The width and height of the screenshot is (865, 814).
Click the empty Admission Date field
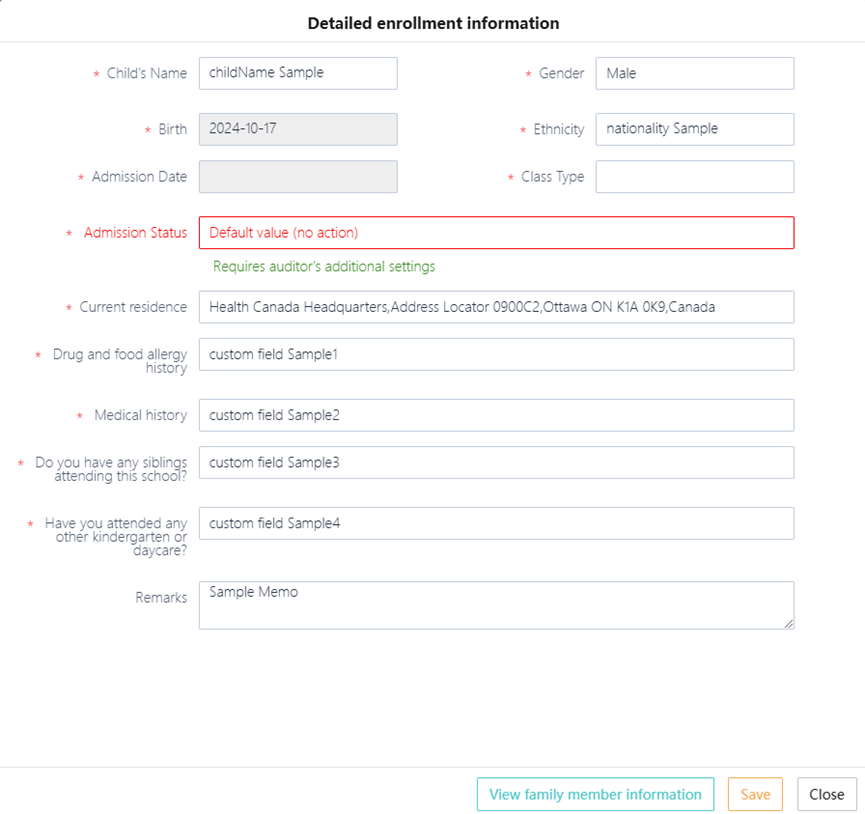298,177
